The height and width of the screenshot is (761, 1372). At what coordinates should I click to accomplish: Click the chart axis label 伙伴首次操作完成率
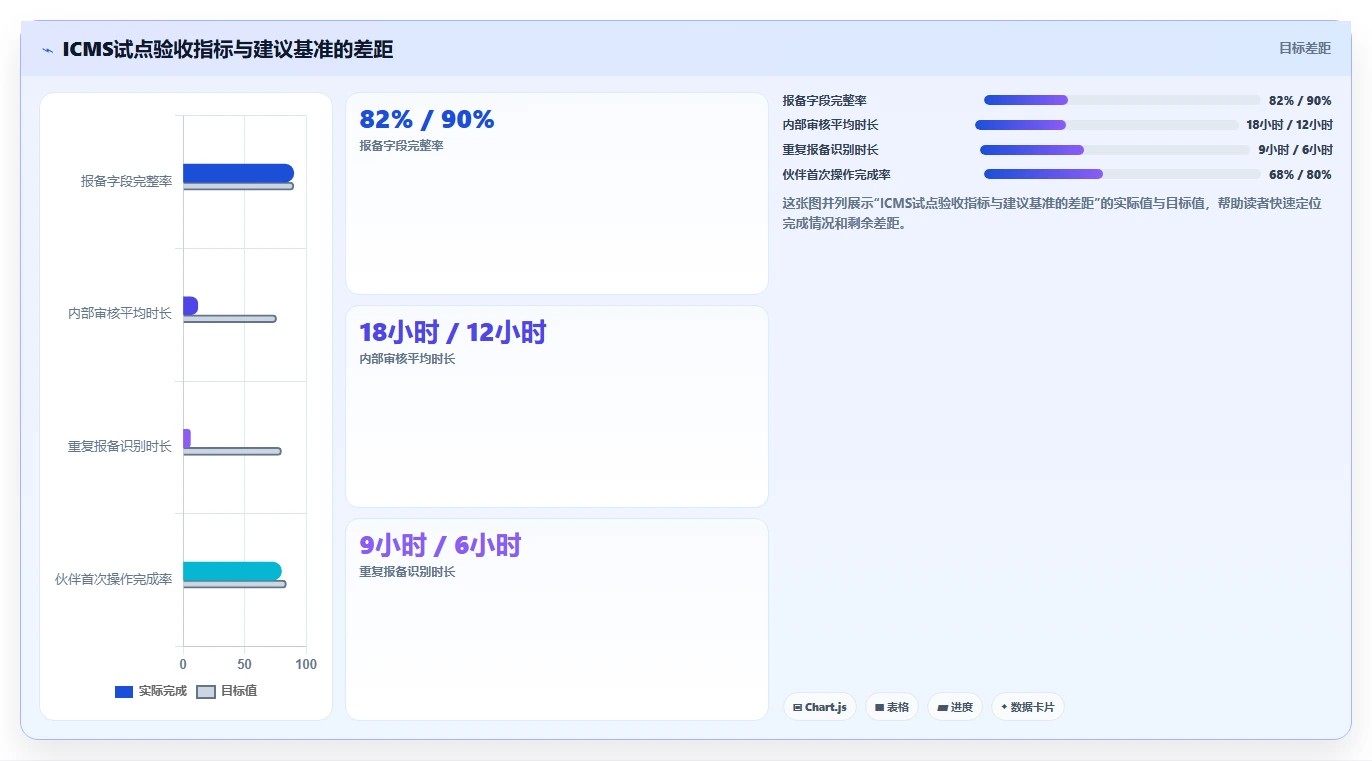pos(114,579)
